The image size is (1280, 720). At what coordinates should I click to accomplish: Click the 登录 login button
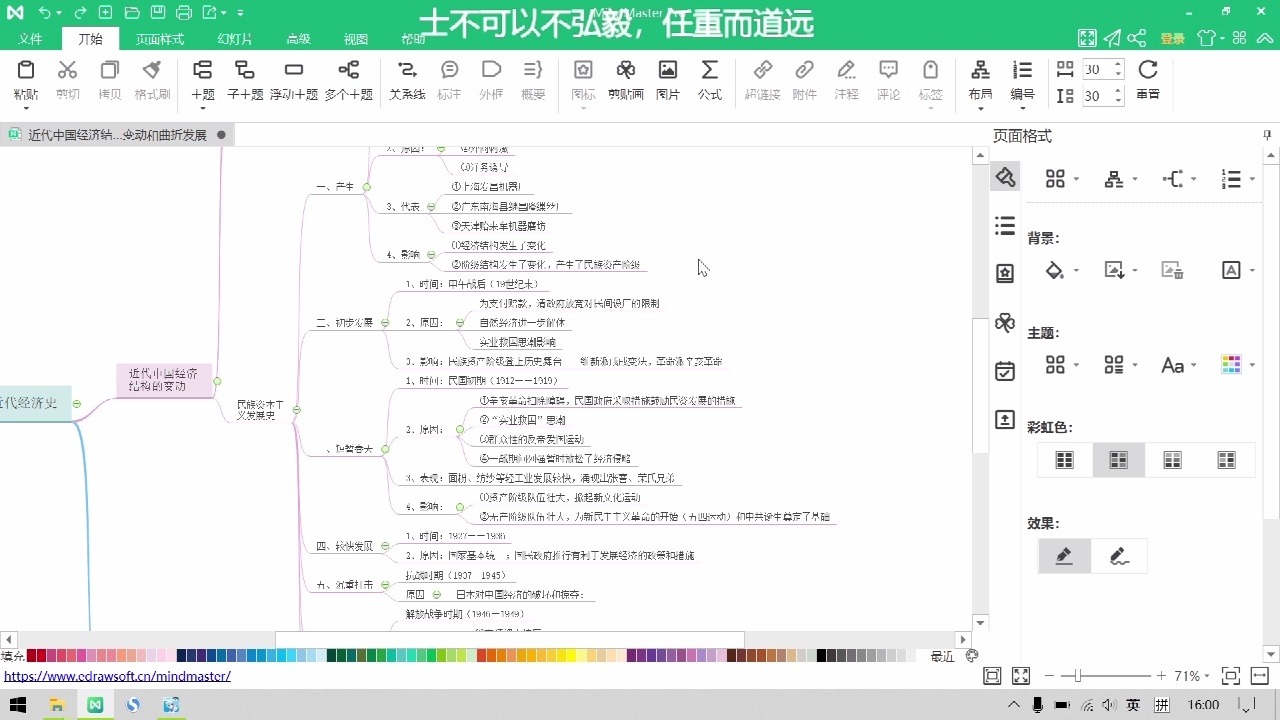click(1172, 39)
